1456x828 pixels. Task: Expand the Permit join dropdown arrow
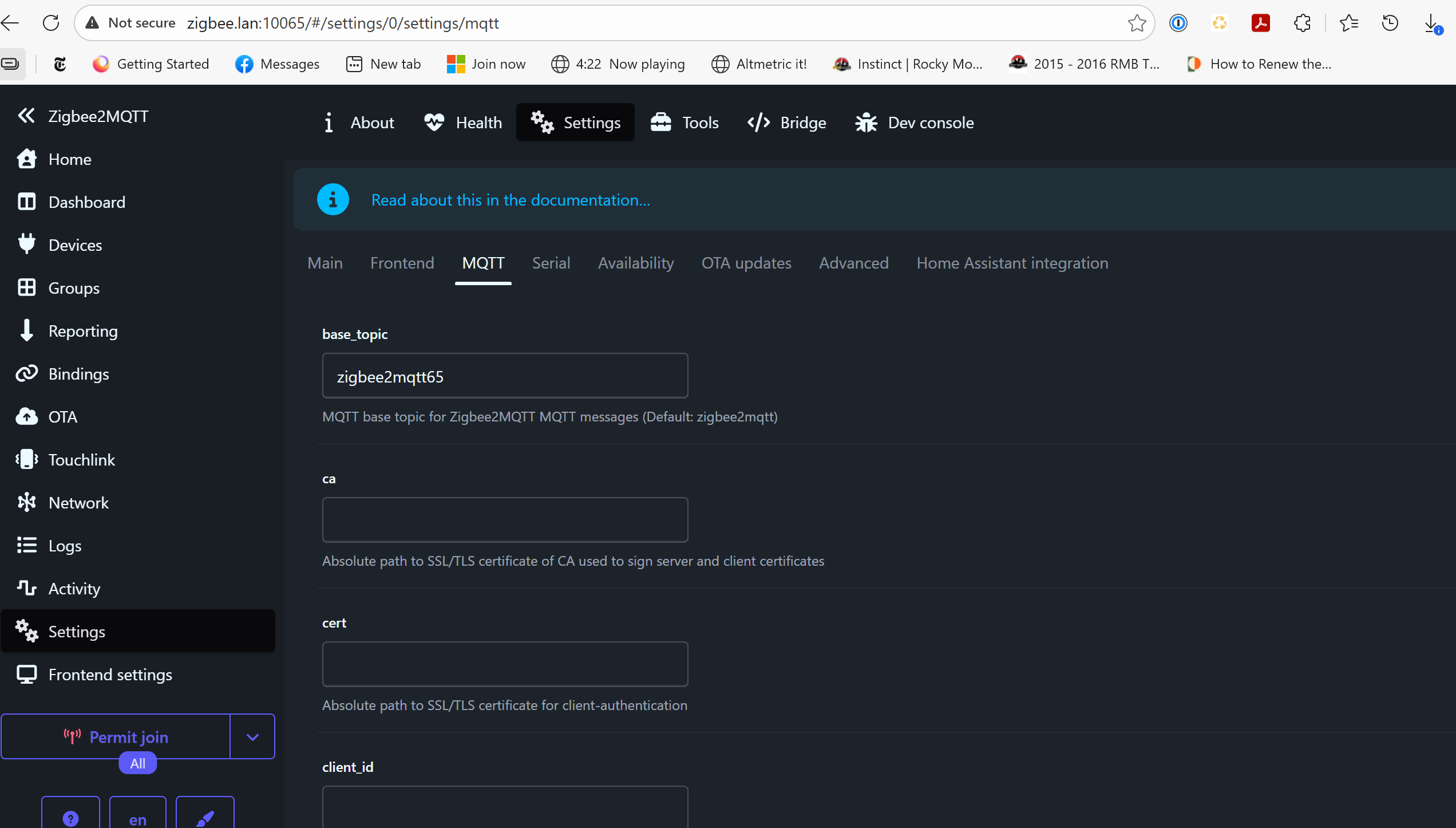[x=252, y=737]
